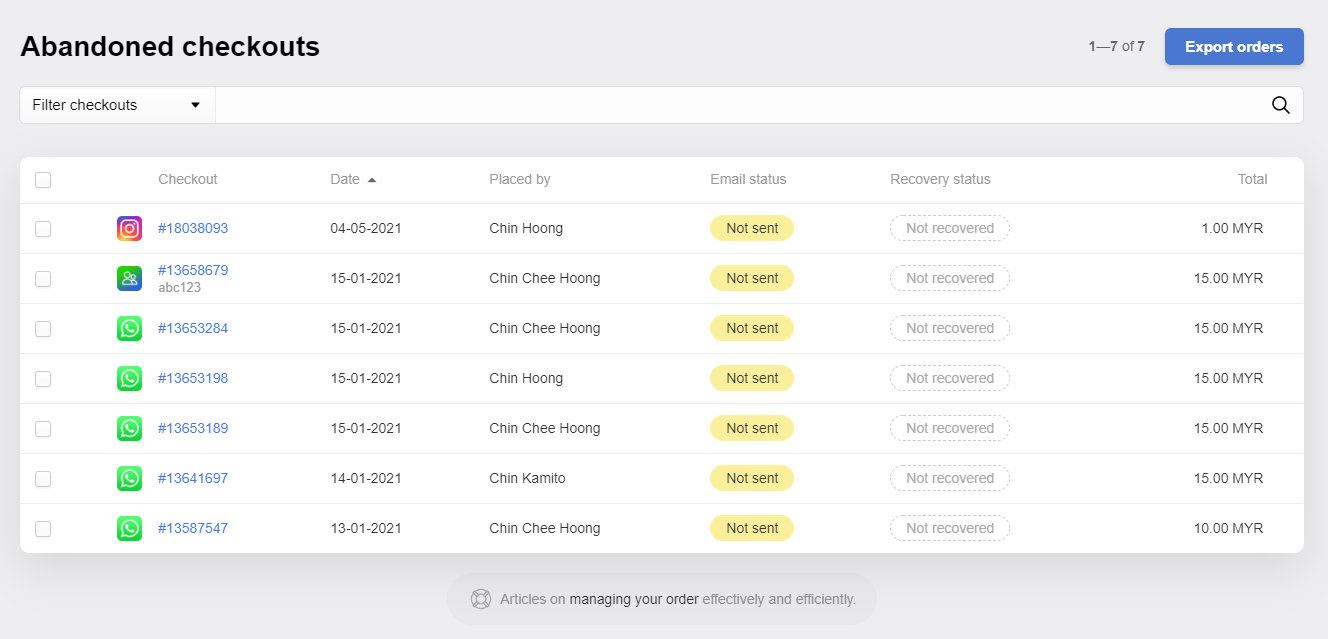Image resolution: width=1328 pixels, height=639 pixels.
Task: Open checkout #13587547
Action: [193, 528]
